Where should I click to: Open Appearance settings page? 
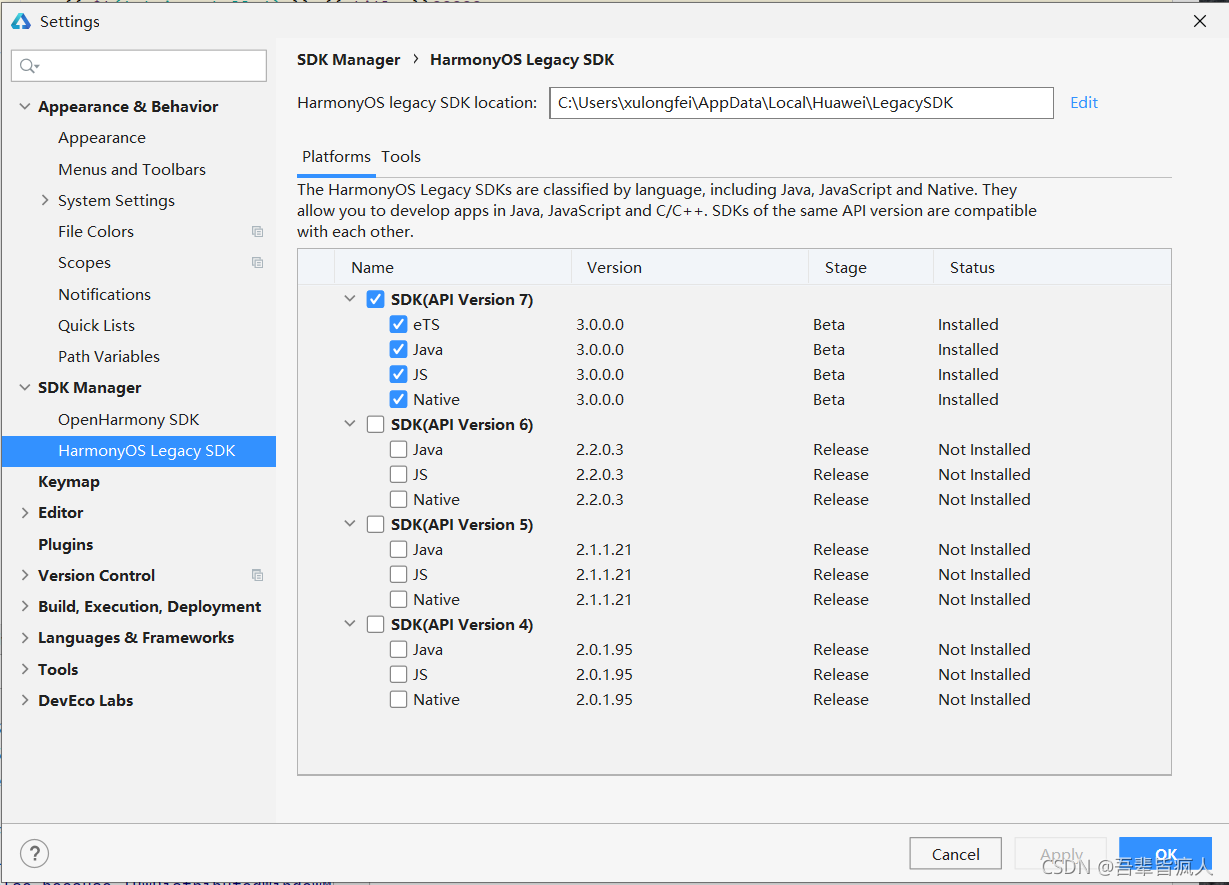pyautogui.click(x=102, y=138)
